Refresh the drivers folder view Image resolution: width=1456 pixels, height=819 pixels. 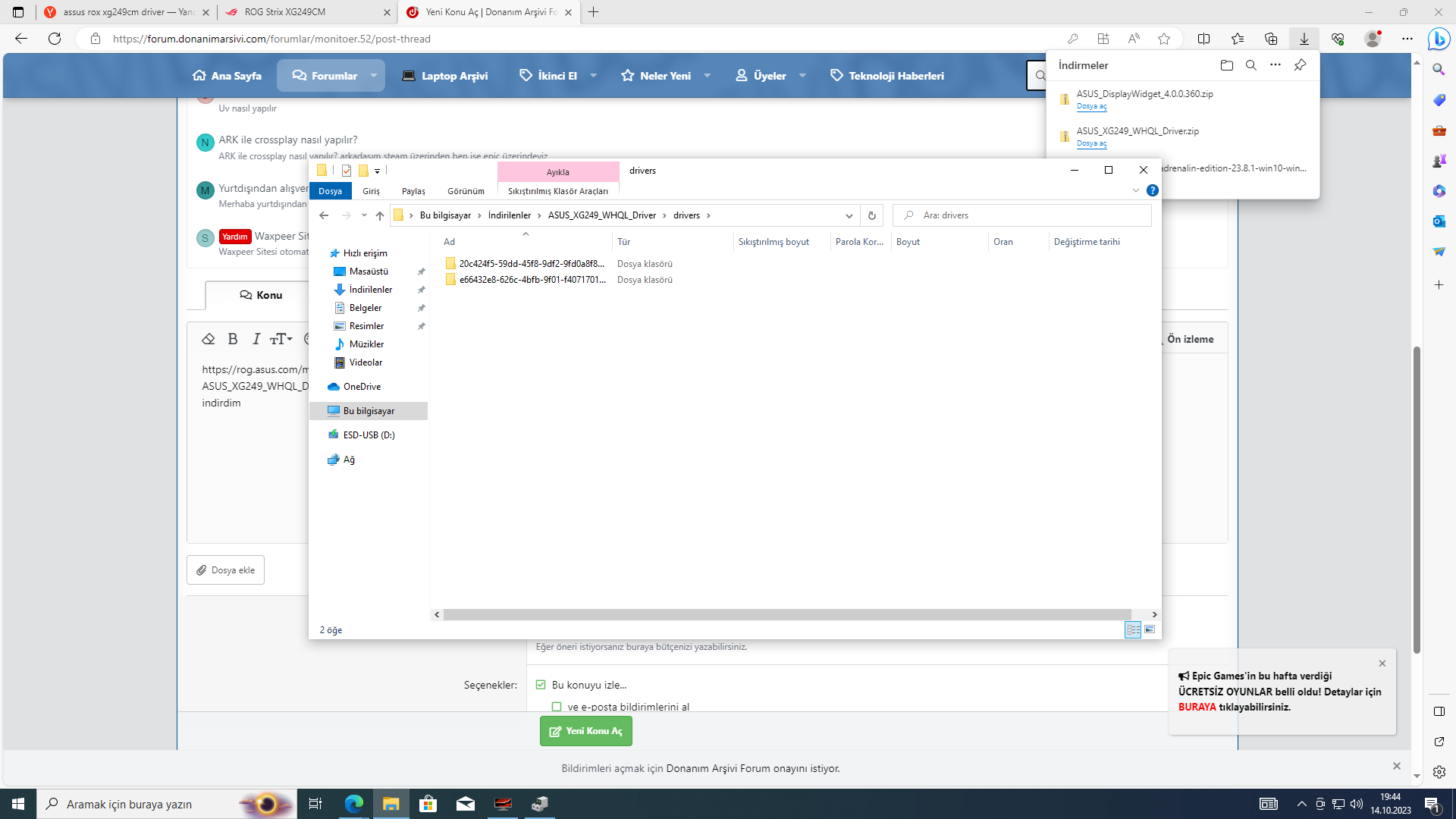tap(872, 215)
